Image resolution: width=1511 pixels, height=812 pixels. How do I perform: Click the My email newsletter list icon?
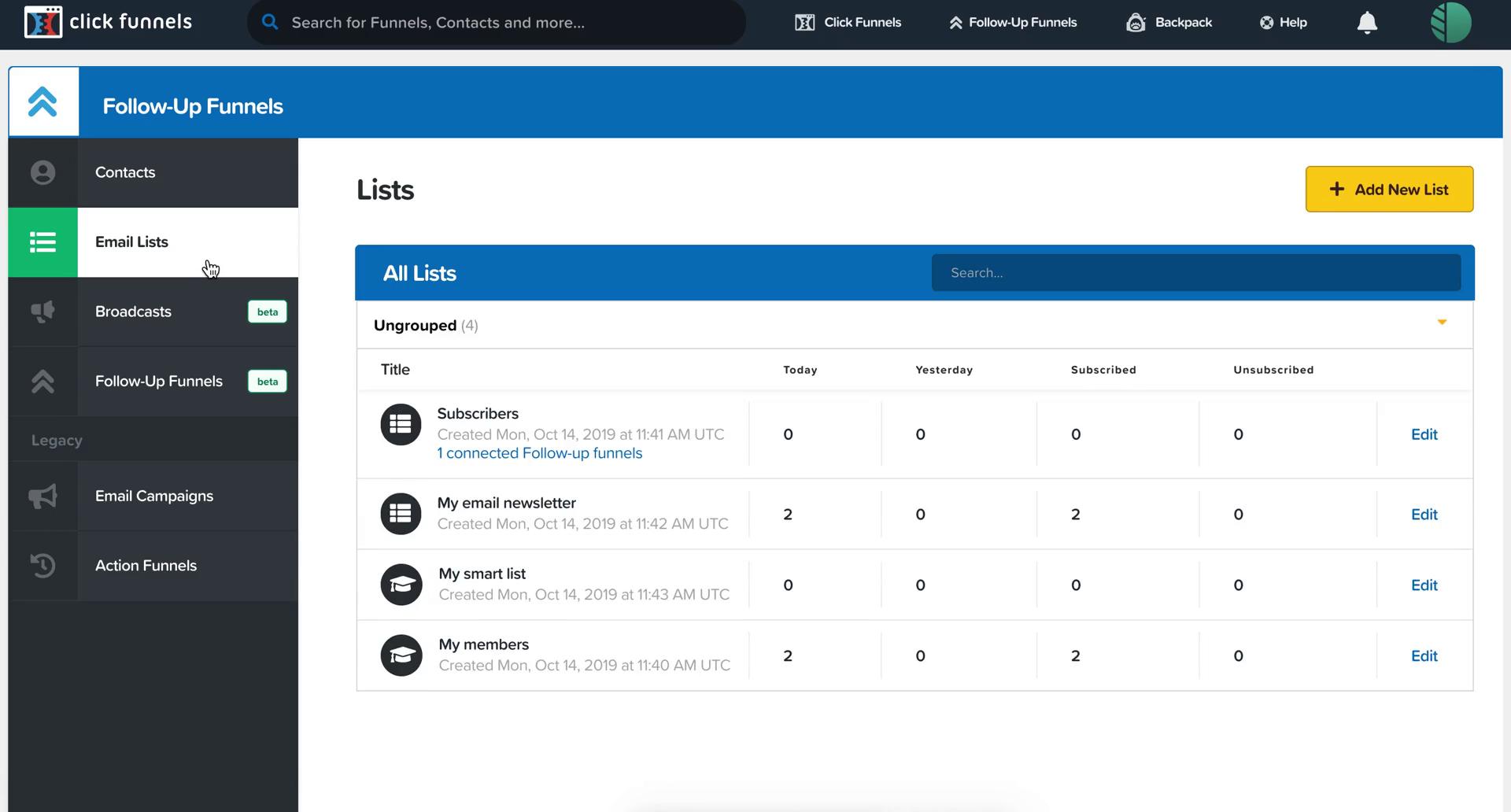[x=401, y=514]
